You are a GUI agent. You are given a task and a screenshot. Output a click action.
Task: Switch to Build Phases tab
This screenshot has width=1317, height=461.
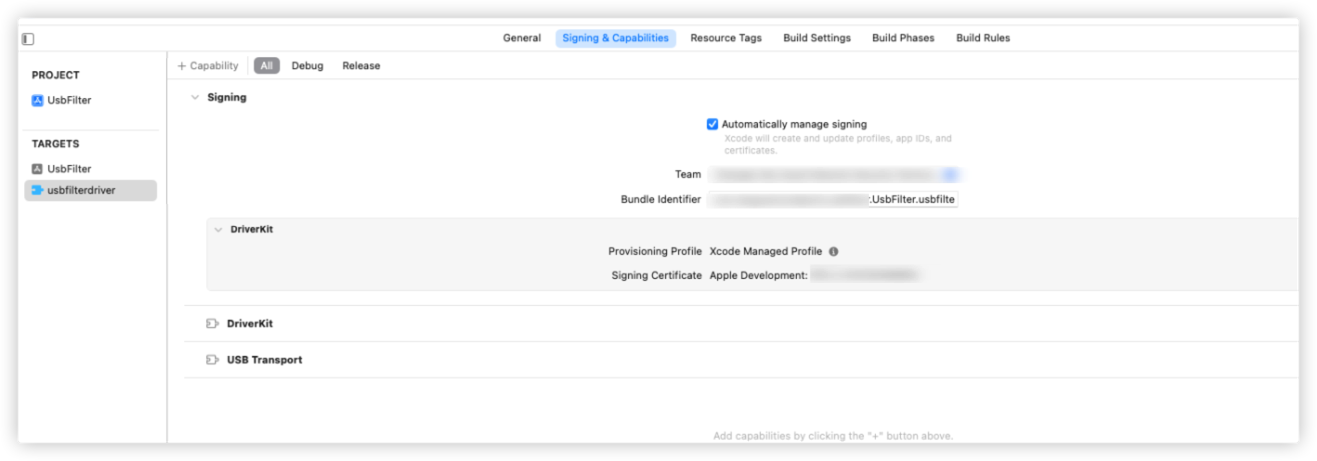tap(903, 38)
